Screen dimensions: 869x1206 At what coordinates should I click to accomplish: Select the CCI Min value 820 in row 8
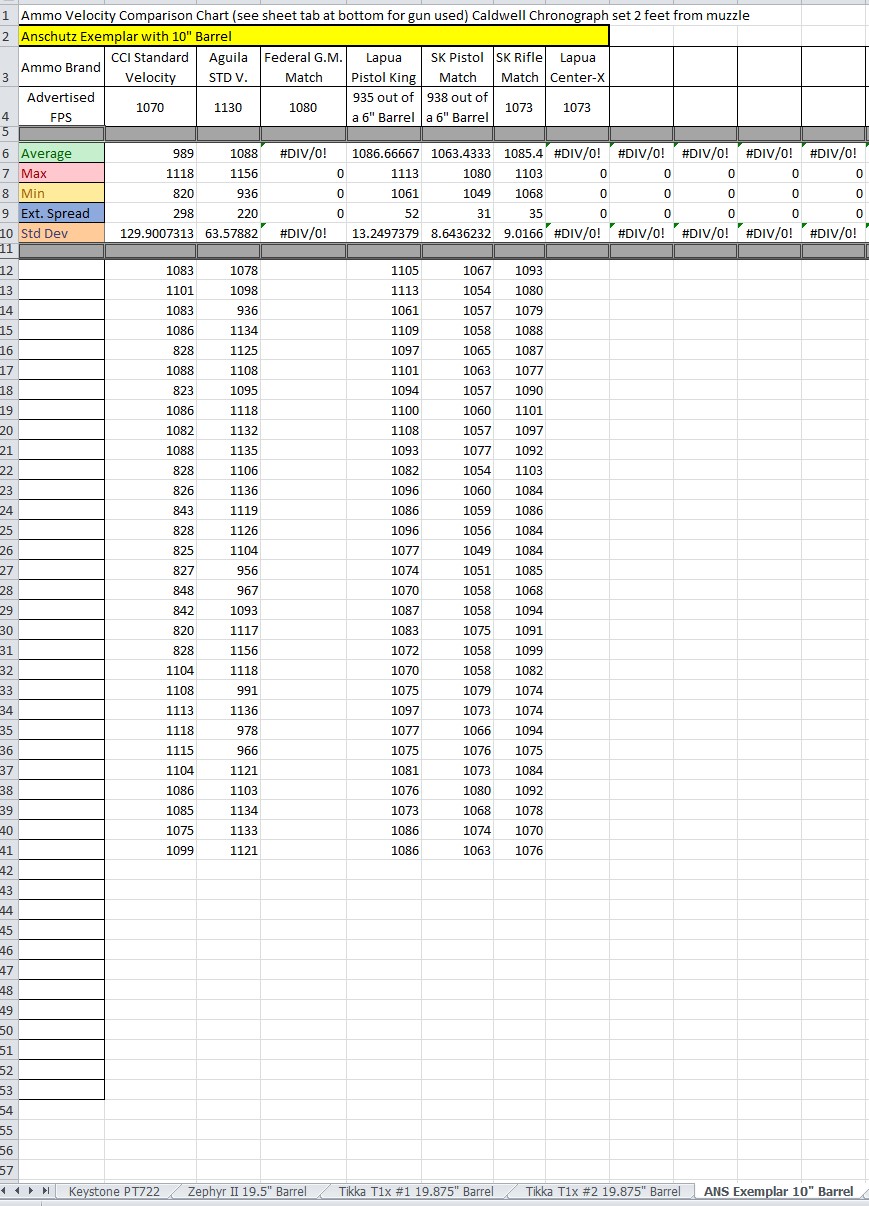point(150,193)
